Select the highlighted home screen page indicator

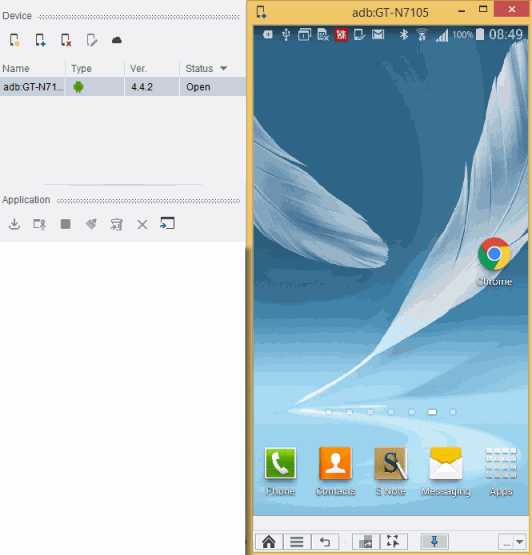(432, 412)
